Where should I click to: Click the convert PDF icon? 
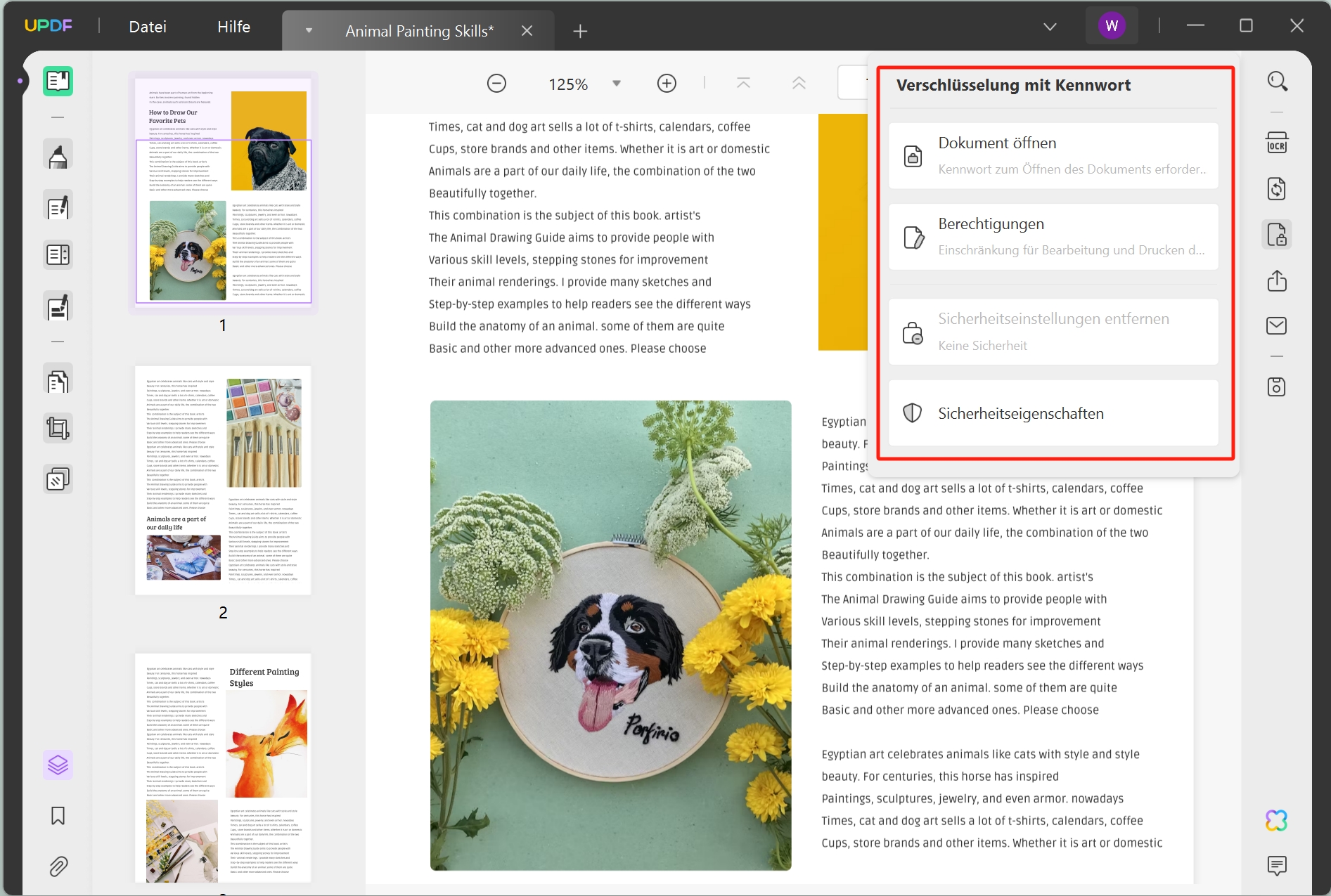click(1276, 189)
